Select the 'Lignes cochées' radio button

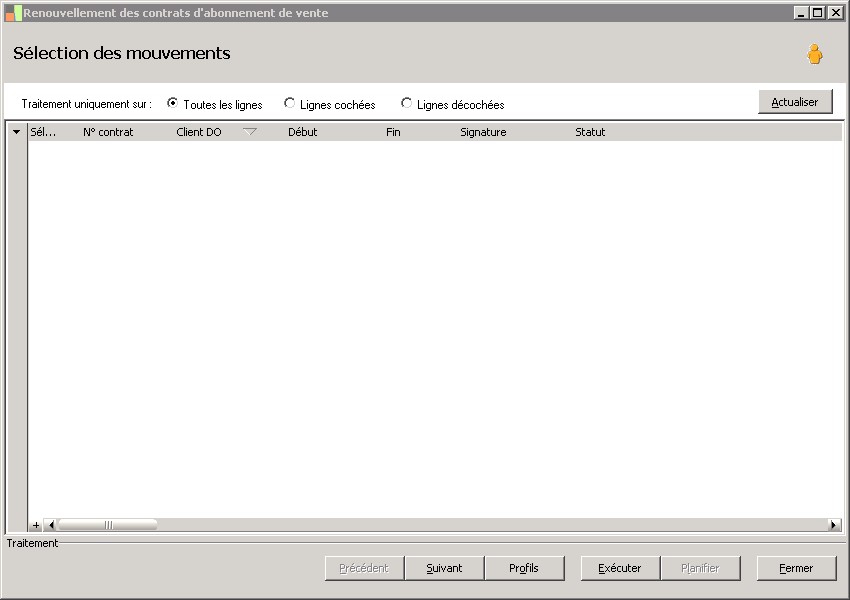tap(289, 103)
